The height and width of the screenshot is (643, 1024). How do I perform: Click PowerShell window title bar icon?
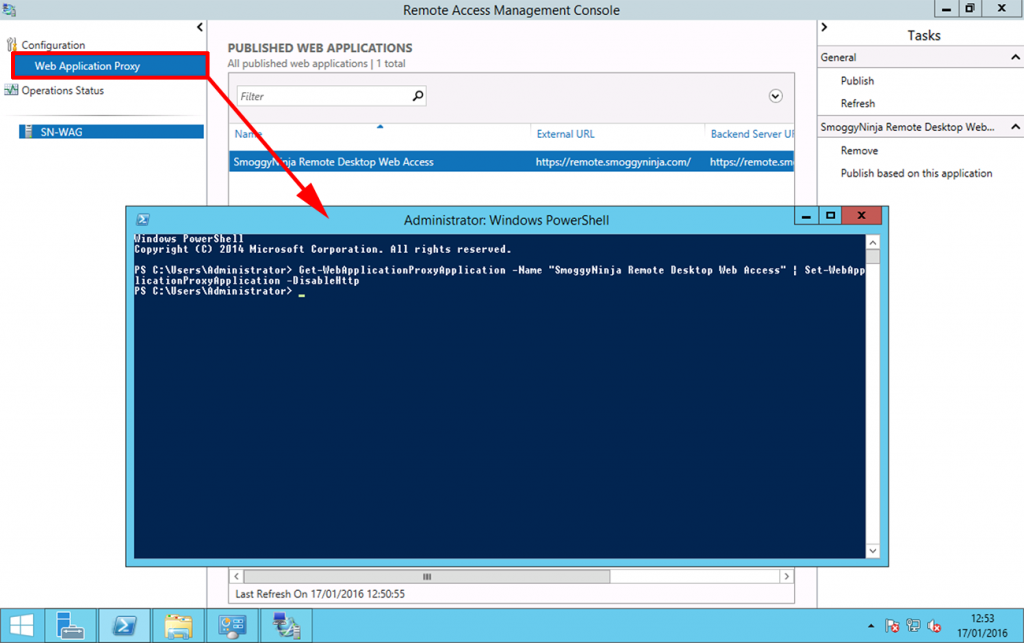[143, 219]
